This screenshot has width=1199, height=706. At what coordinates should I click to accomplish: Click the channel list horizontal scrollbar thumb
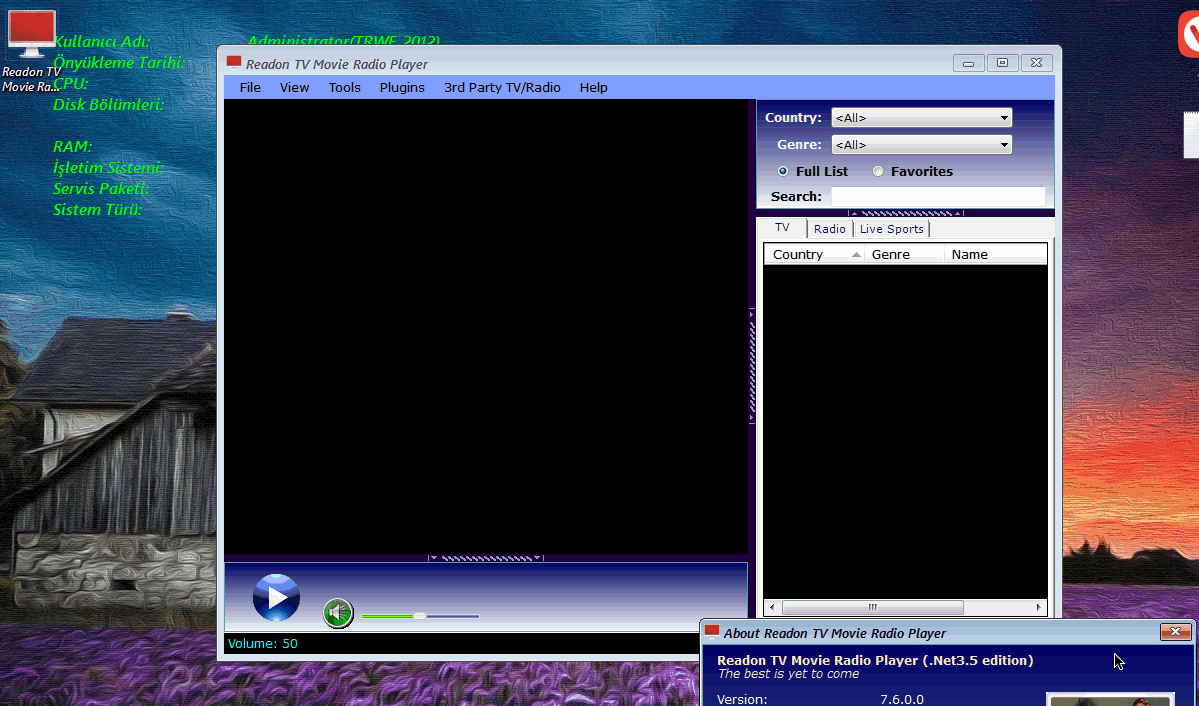872,607
